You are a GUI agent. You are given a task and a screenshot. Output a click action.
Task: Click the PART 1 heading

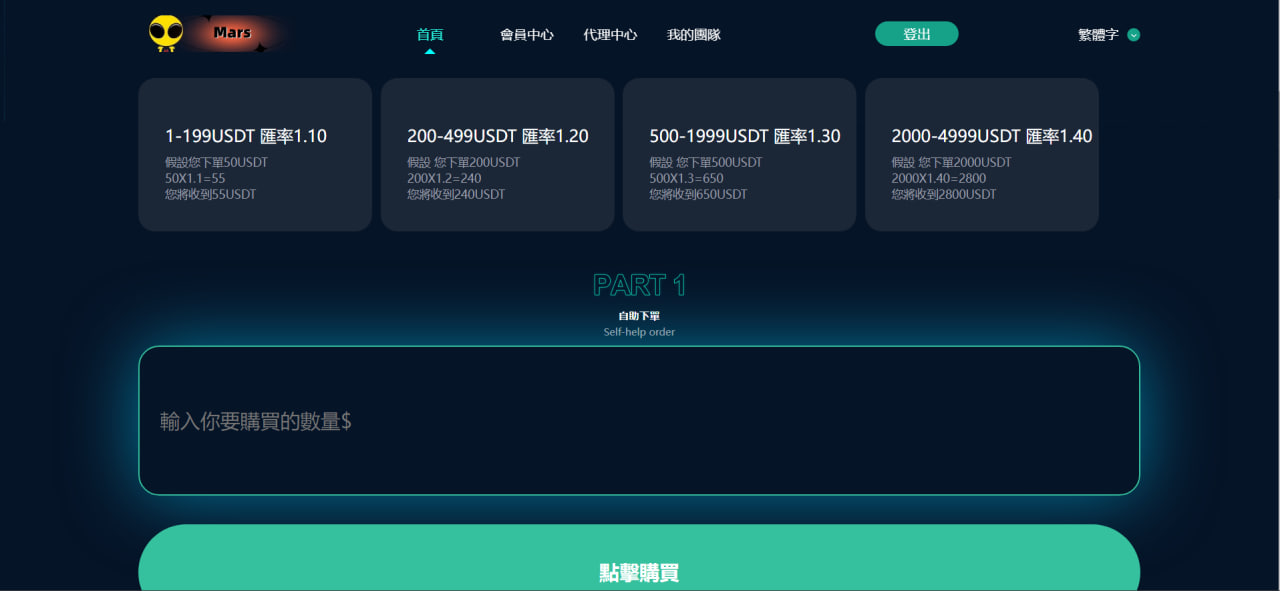pyautogui.click(x=639, y=286)
